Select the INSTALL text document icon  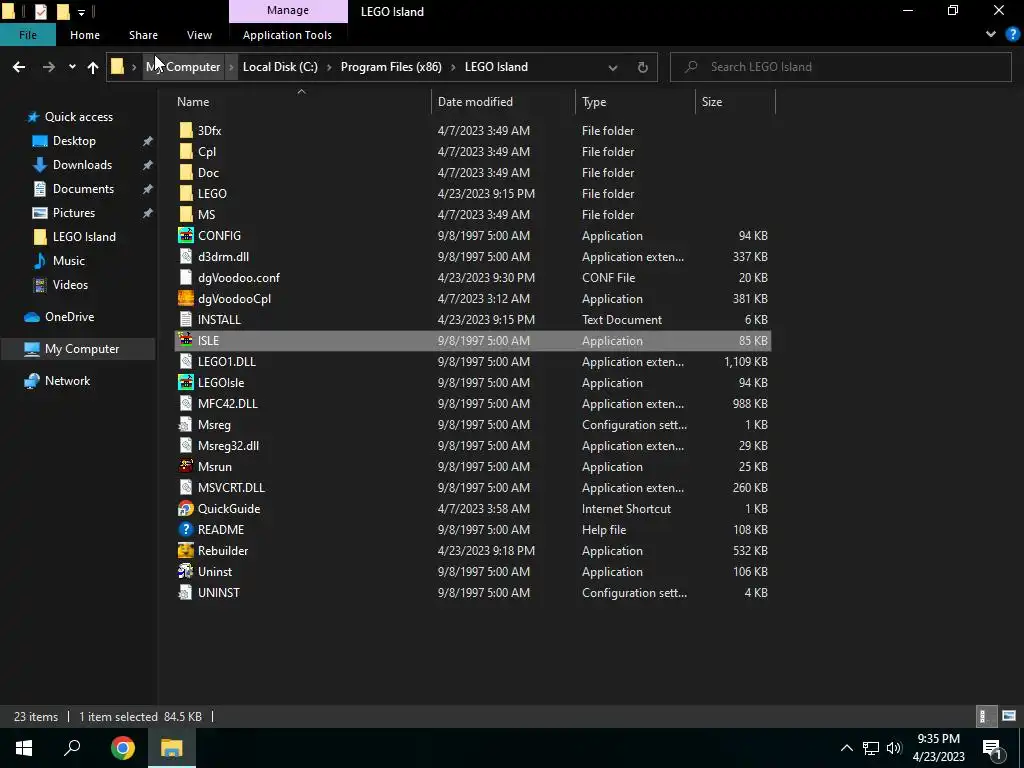point(186,319)
